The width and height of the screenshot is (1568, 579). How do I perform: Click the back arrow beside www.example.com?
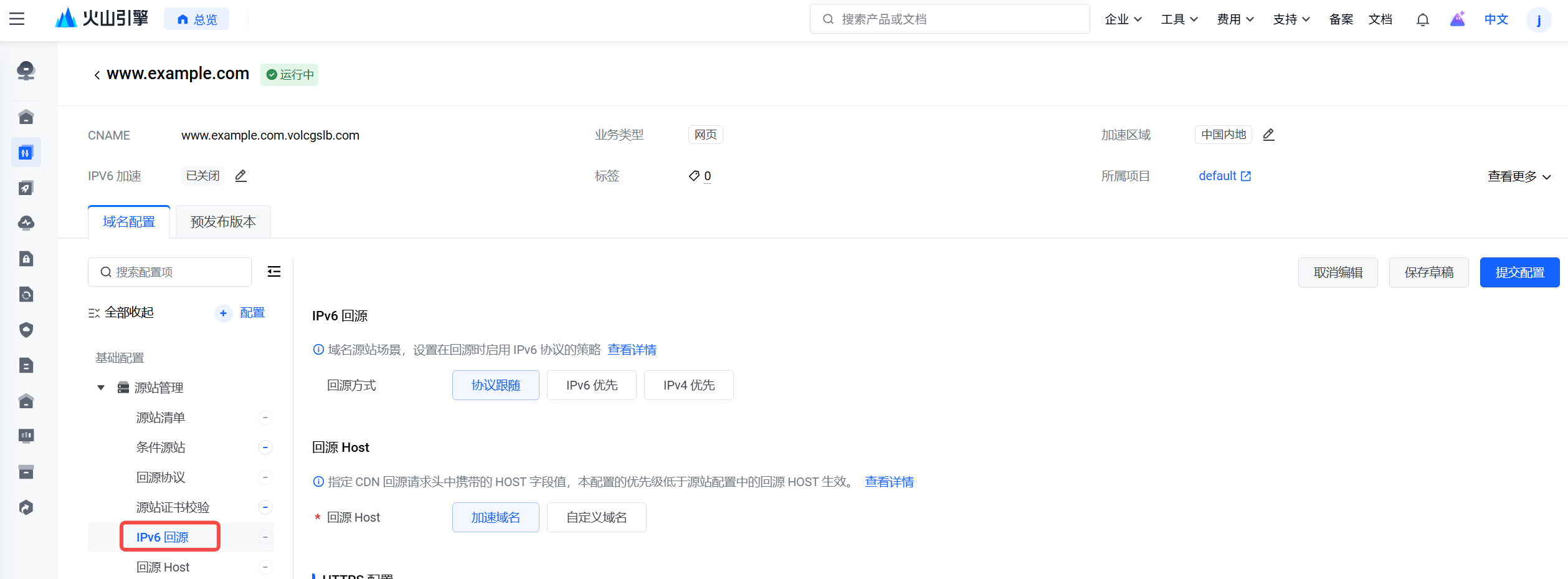point(97,75)
